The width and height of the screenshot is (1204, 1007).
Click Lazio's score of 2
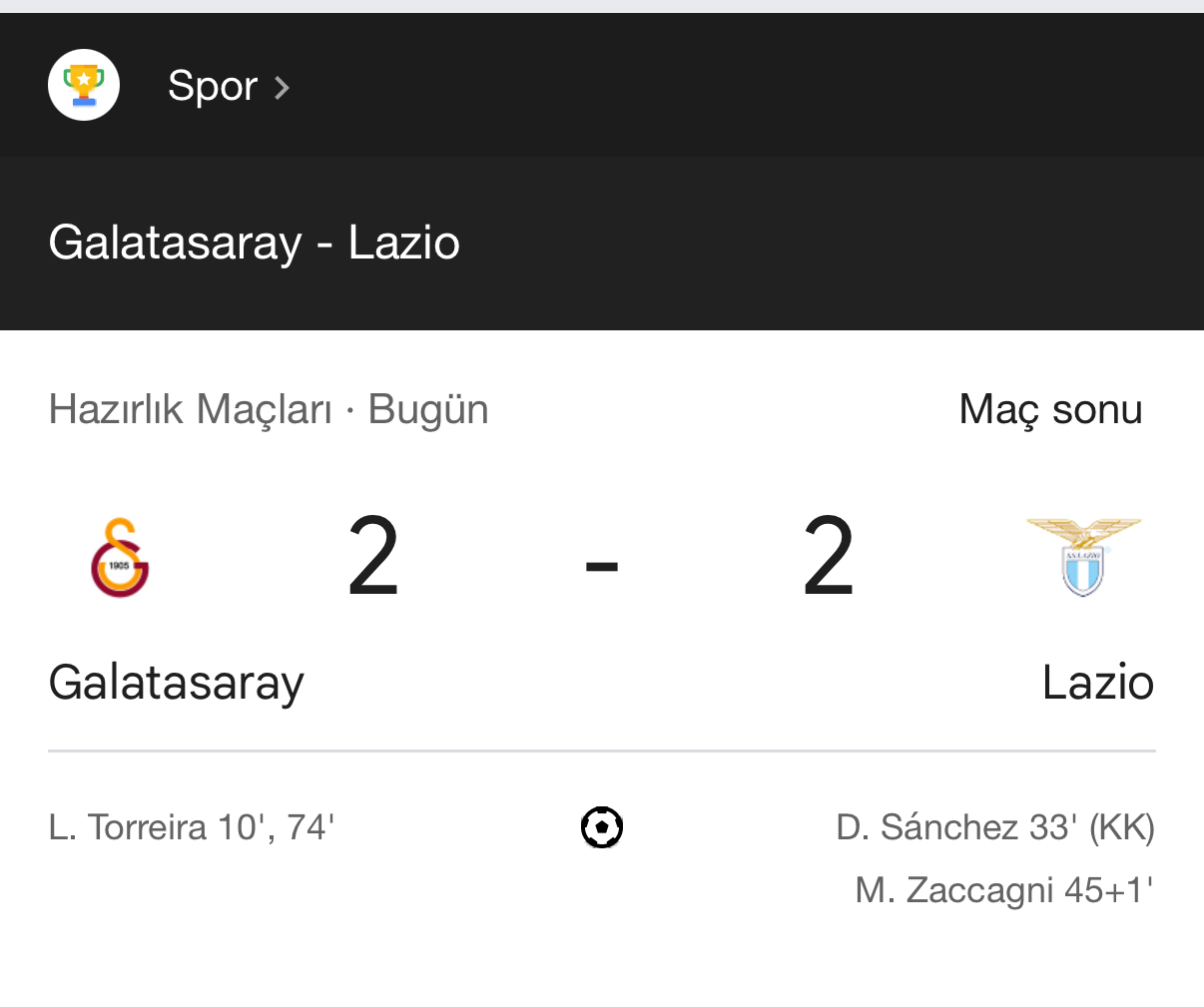pos(829,558)
